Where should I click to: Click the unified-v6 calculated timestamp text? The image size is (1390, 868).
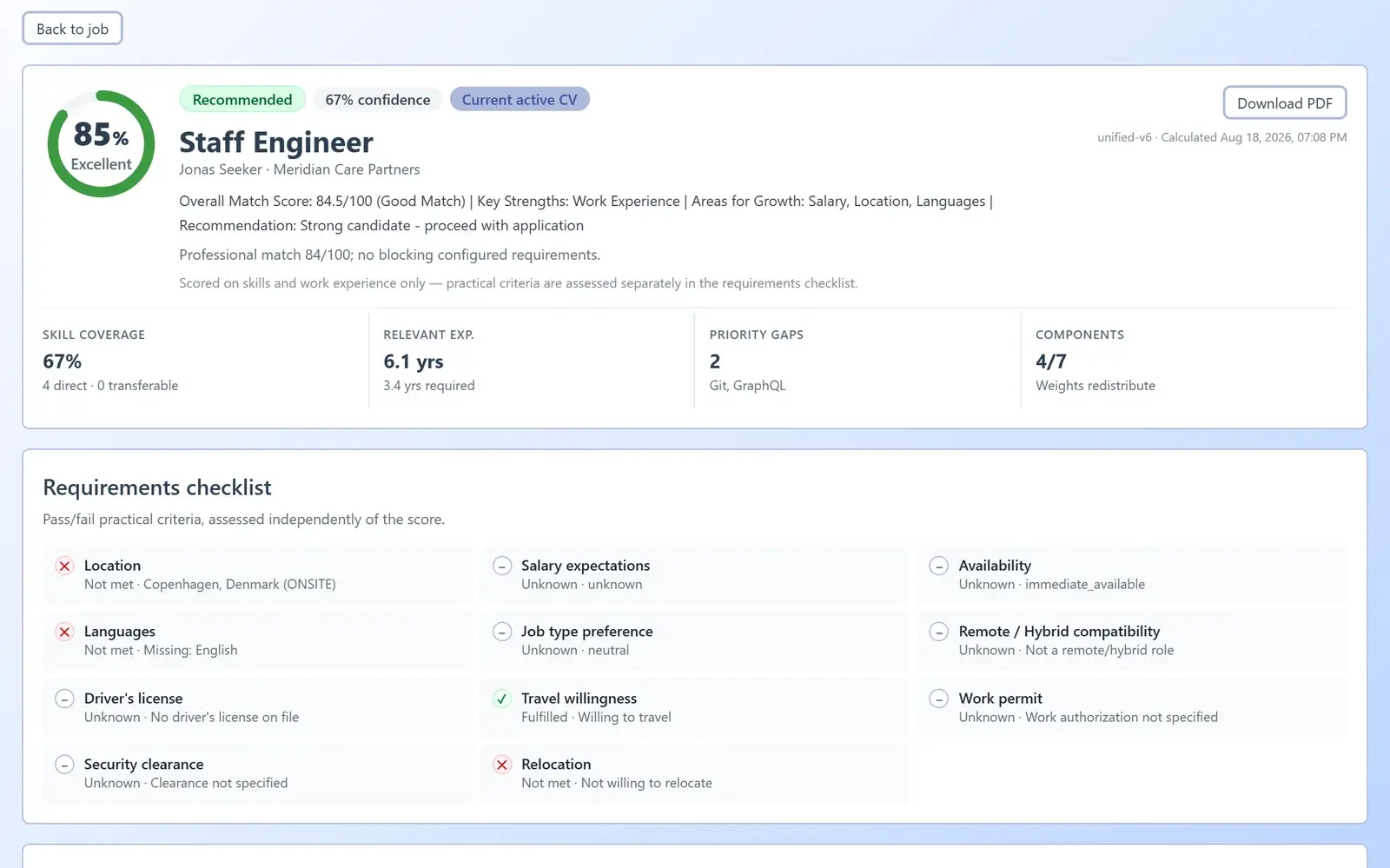(x=1222, y=137)
